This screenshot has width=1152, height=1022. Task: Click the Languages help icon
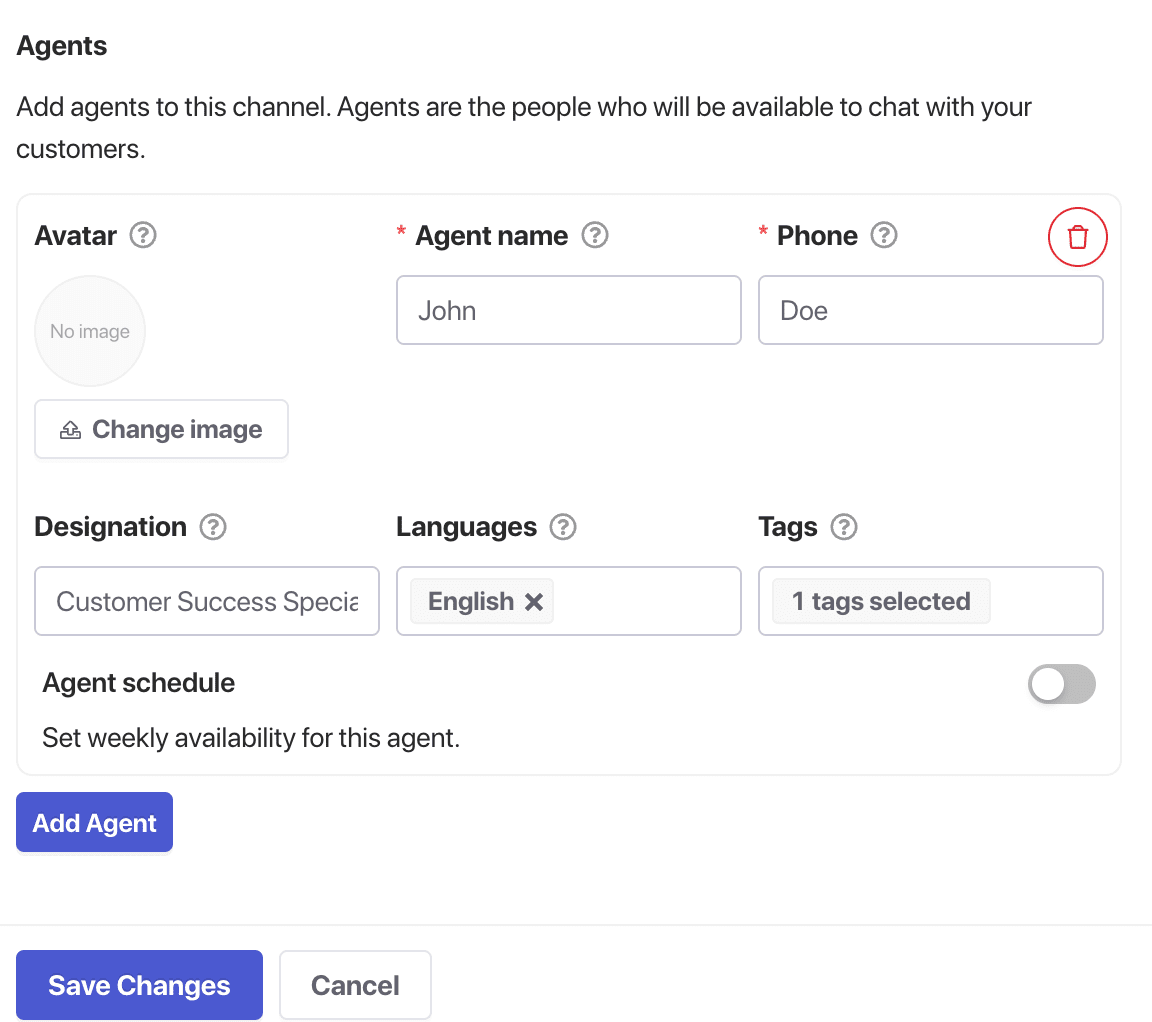564,527
